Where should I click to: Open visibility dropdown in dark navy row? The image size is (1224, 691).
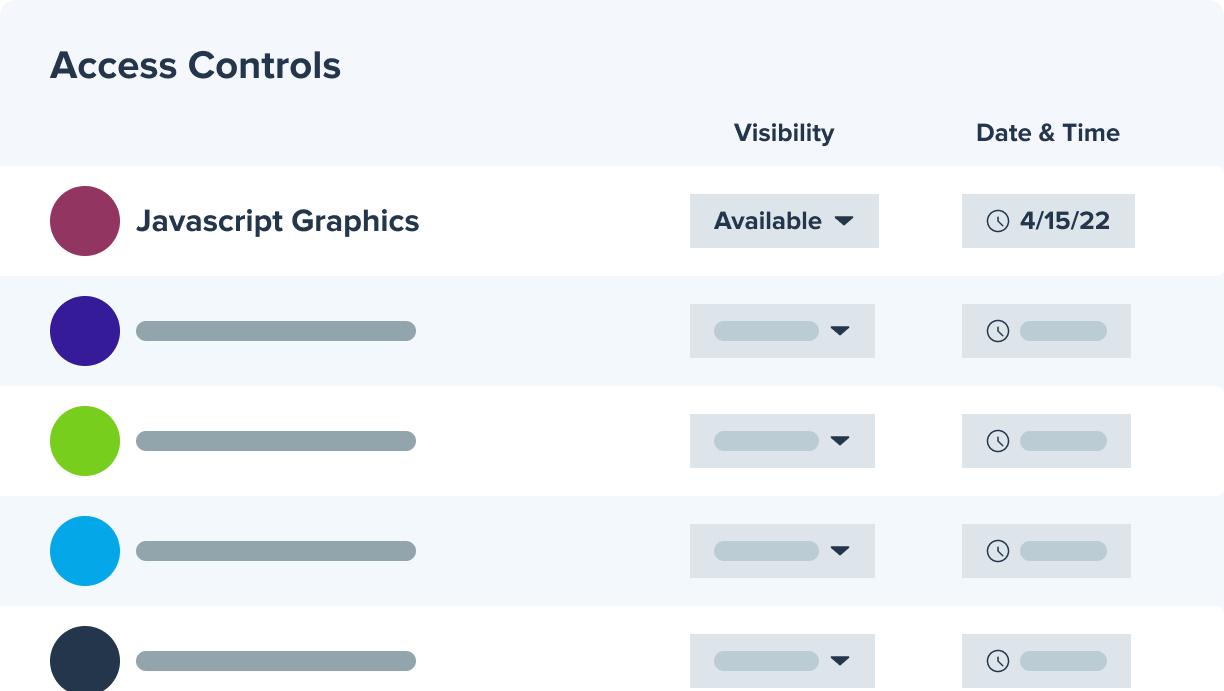coord(782,661)
